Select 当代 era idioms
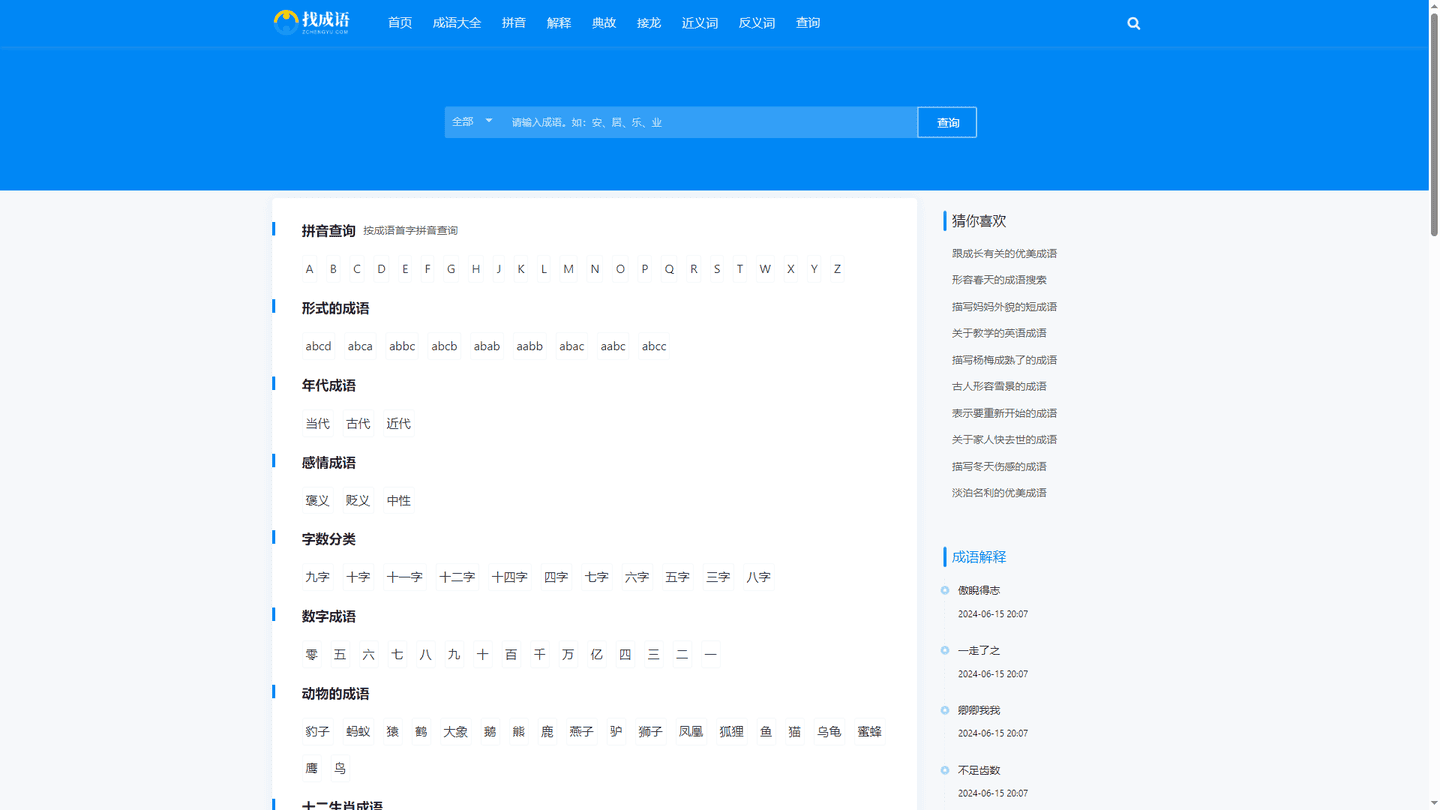 (x=317, y=424)
